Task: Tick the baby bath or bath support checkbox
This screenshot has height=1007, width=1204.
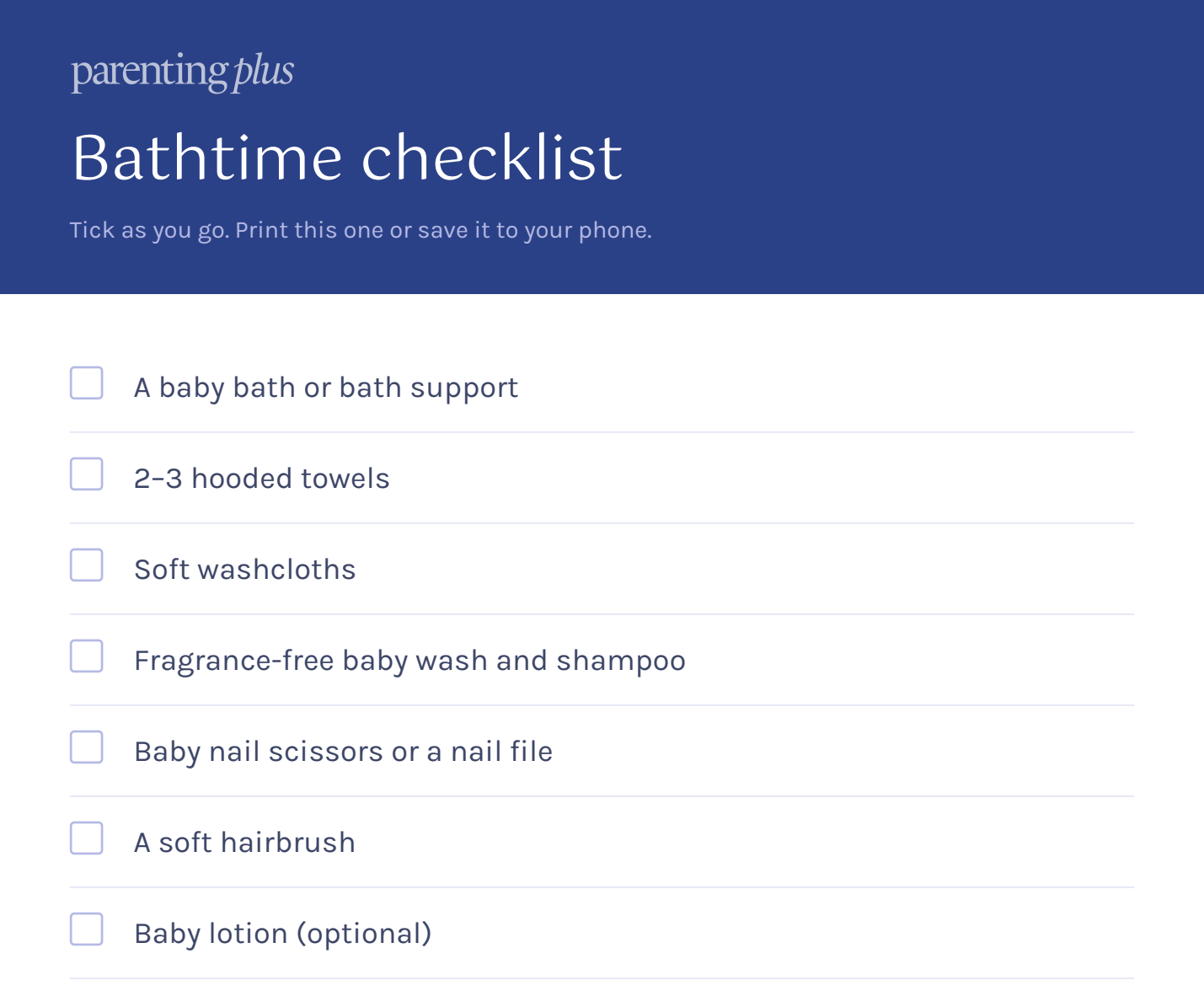Action: click(87, 383)
